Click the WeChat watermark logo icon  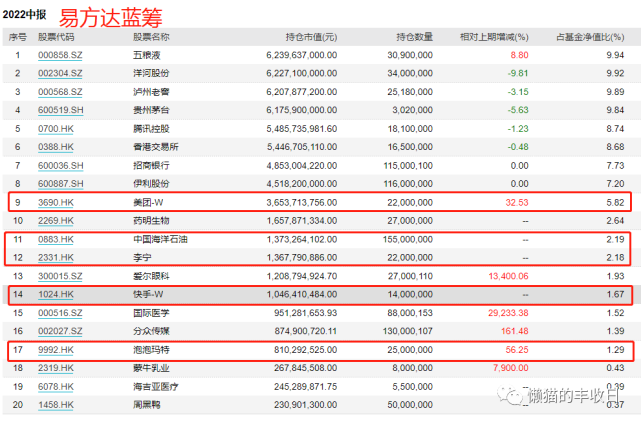pyautogui.click(x=512, y=396)
